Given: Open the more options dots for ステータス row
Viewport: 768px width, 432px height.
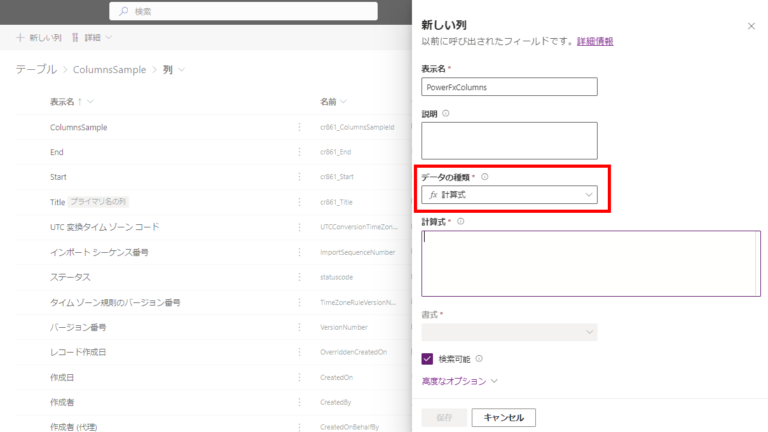Looking at the screenshot, I should pos(299,277).
